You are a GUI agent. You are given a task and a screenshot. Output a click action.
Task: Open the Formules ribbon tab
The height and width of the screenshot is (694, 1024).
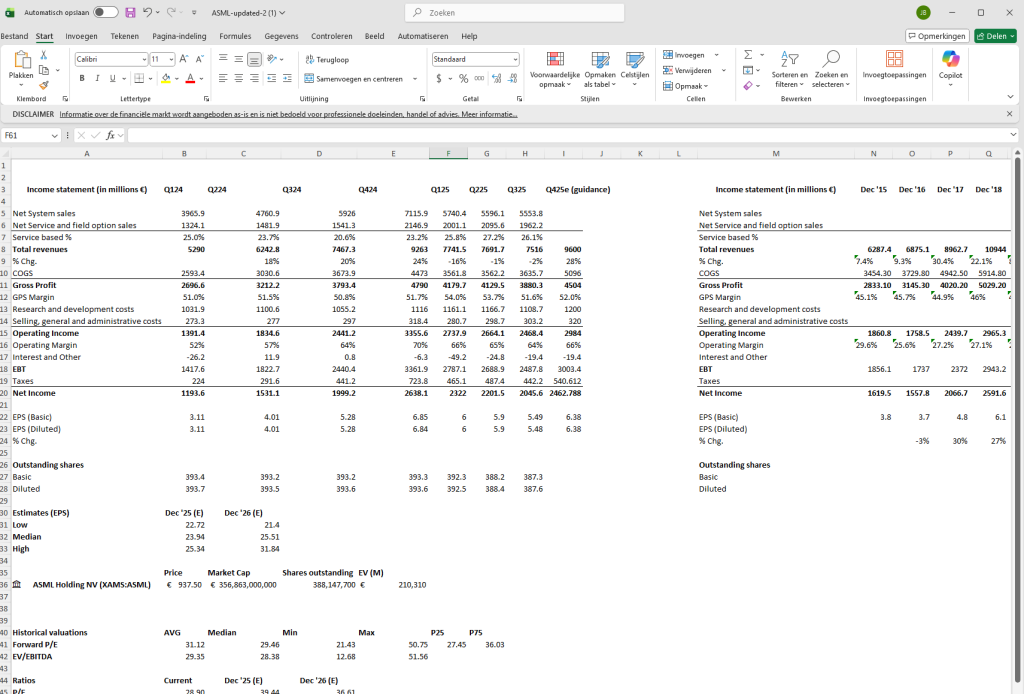coord(235,36)
